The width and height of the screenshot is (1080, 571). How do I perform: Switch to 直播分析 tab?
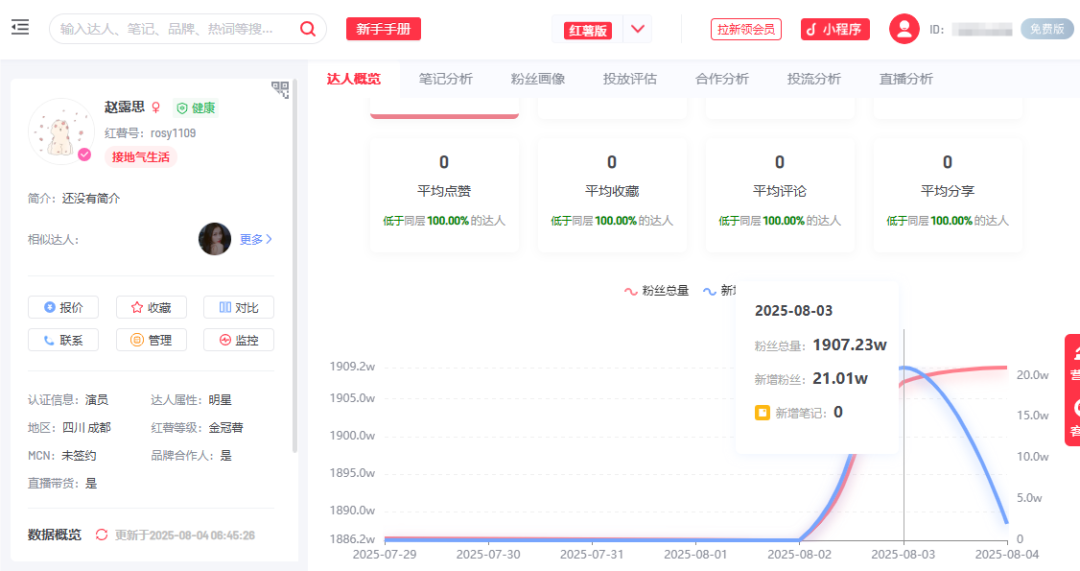[906, 79]
